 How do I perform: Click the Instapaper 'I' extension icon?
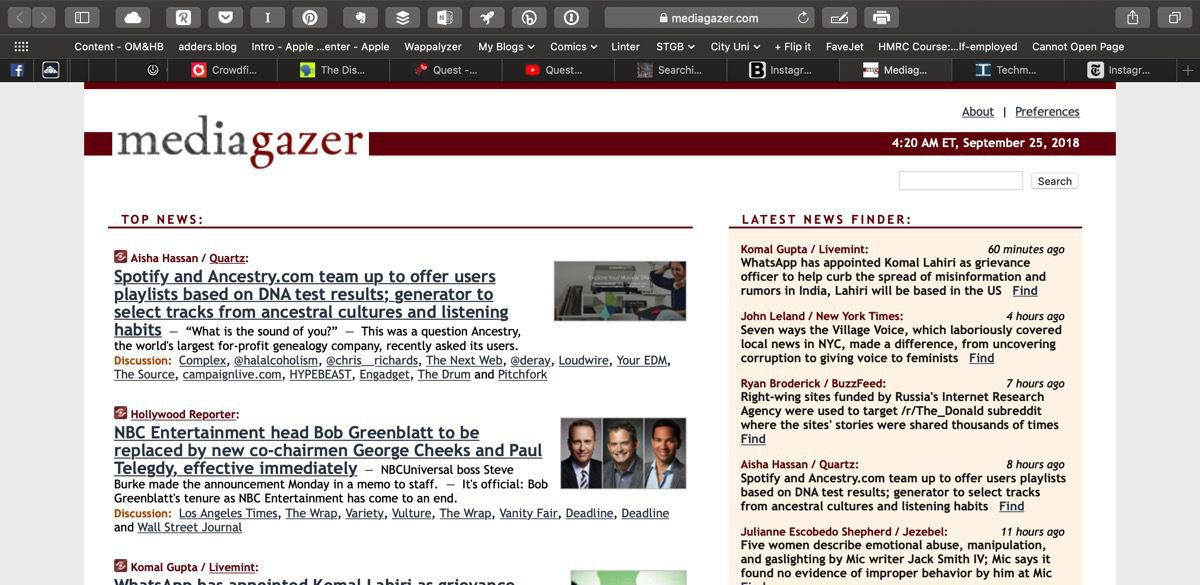pyautogui.click(x=267, y=17)
